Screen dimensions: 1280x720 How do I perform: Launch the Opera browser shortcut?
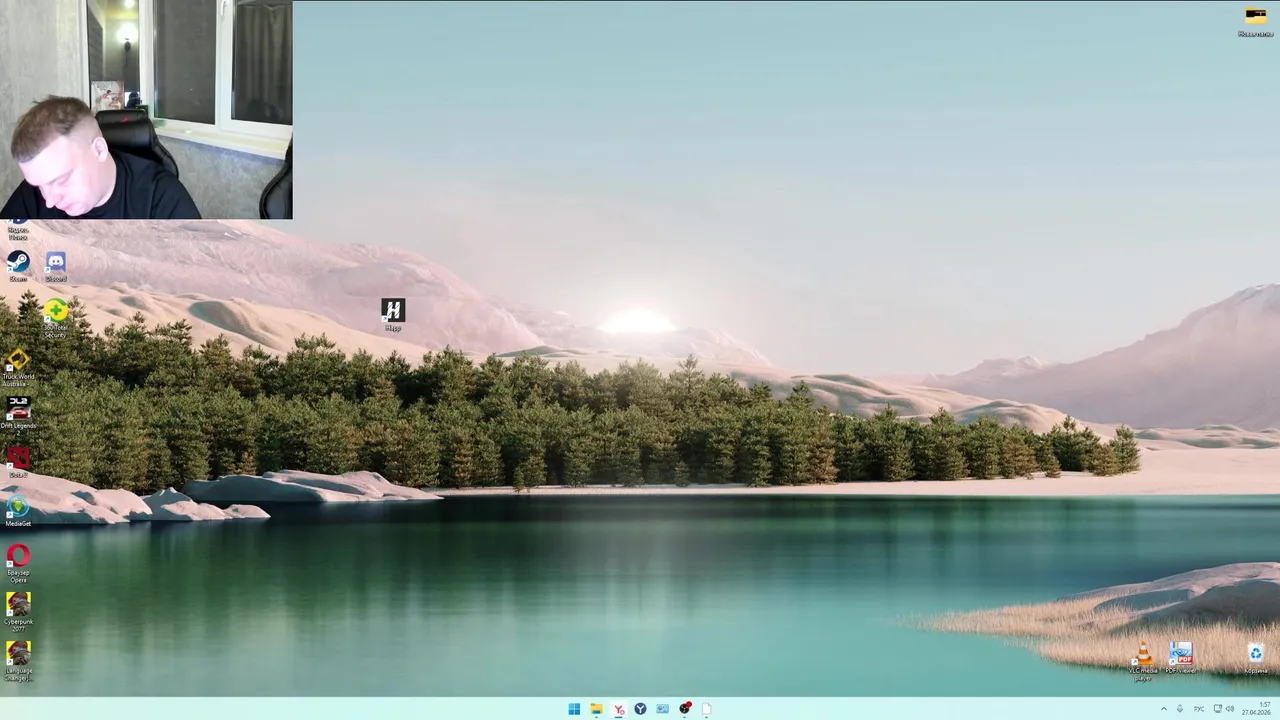(x=18, y=564)
